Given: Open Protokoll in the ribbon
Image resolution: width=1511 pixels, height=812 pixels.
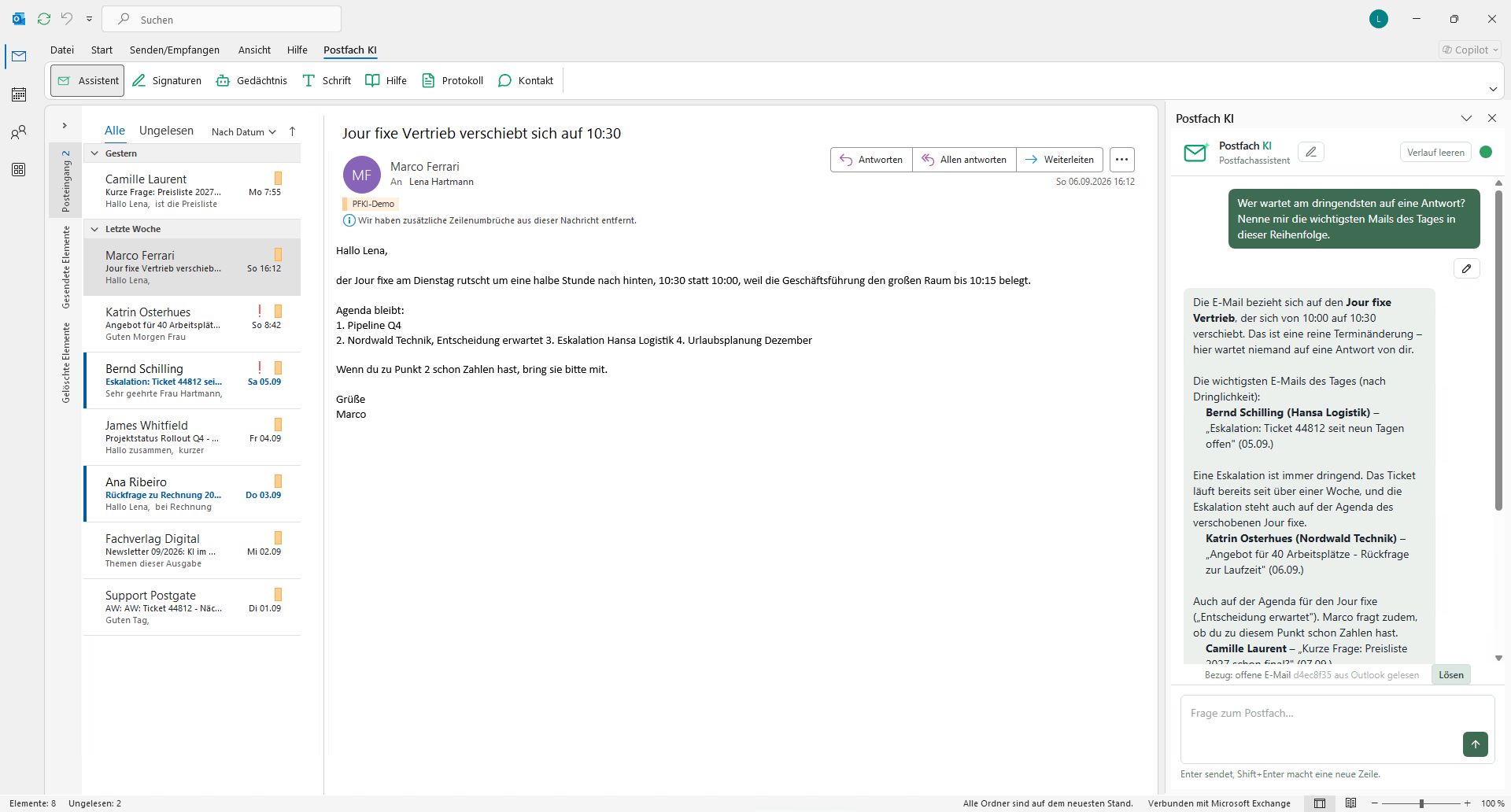Looking at the screenshot, I should coord(453,80).
